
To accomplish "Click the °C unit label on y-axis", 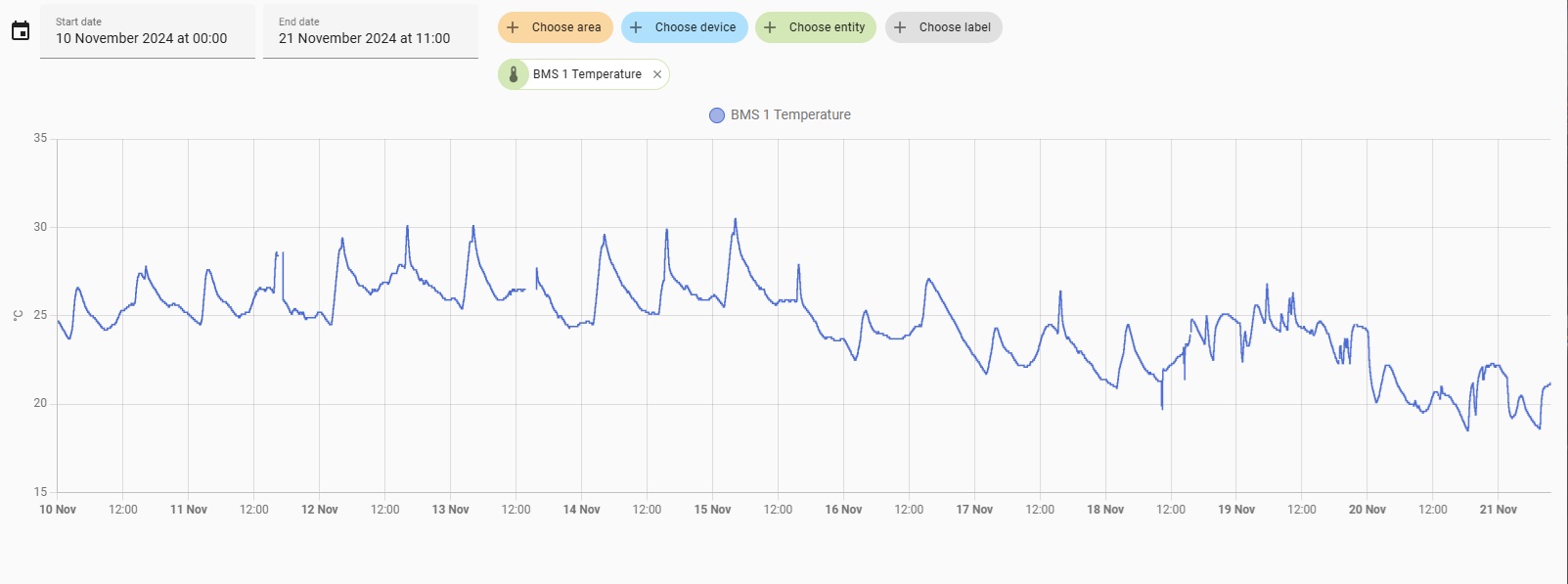I will point(18,315).
